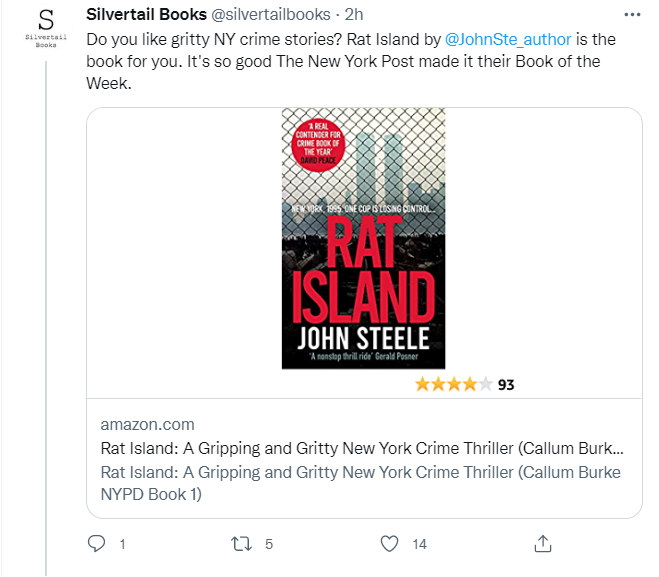Open the Rat Island card headline
The height and width of the screenshot is (577, 659).
[362, 448]
